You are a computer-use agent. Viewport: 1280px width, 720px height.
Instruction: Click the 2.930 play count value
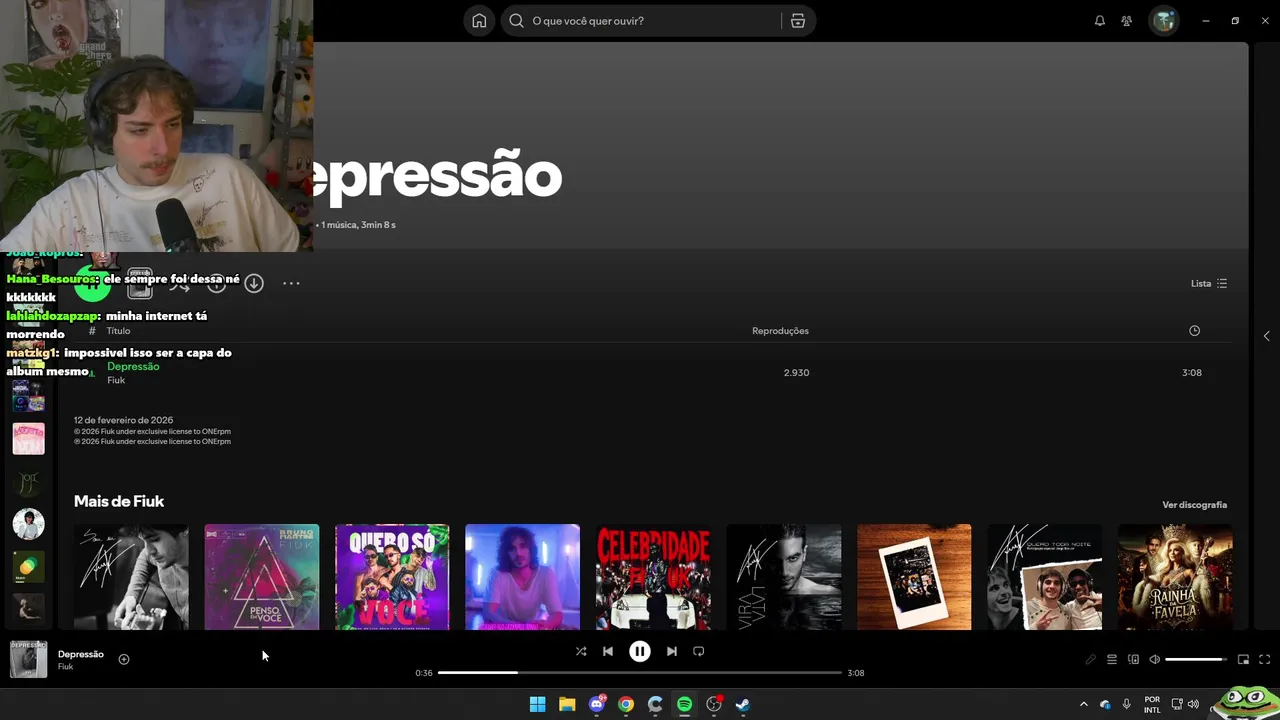pyautogui.click(x=796, y=373)
